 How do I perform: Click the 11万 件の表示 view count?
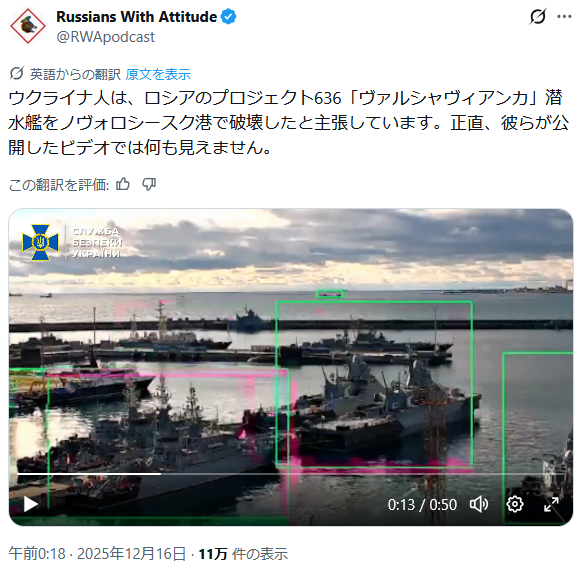pyautogui.click(x=243, y=553)
